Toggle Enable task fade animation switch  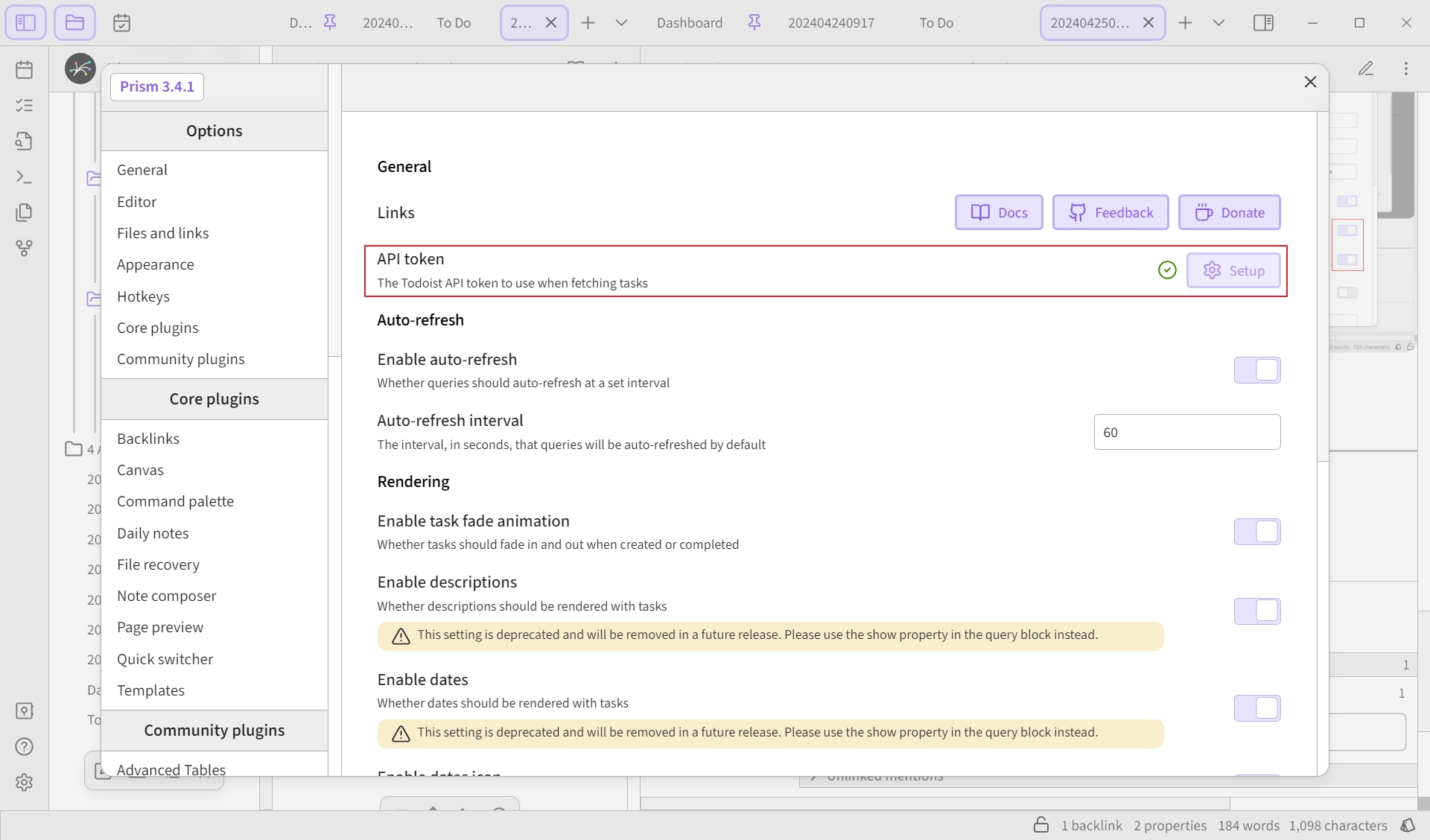click(x=1257, y=532)
